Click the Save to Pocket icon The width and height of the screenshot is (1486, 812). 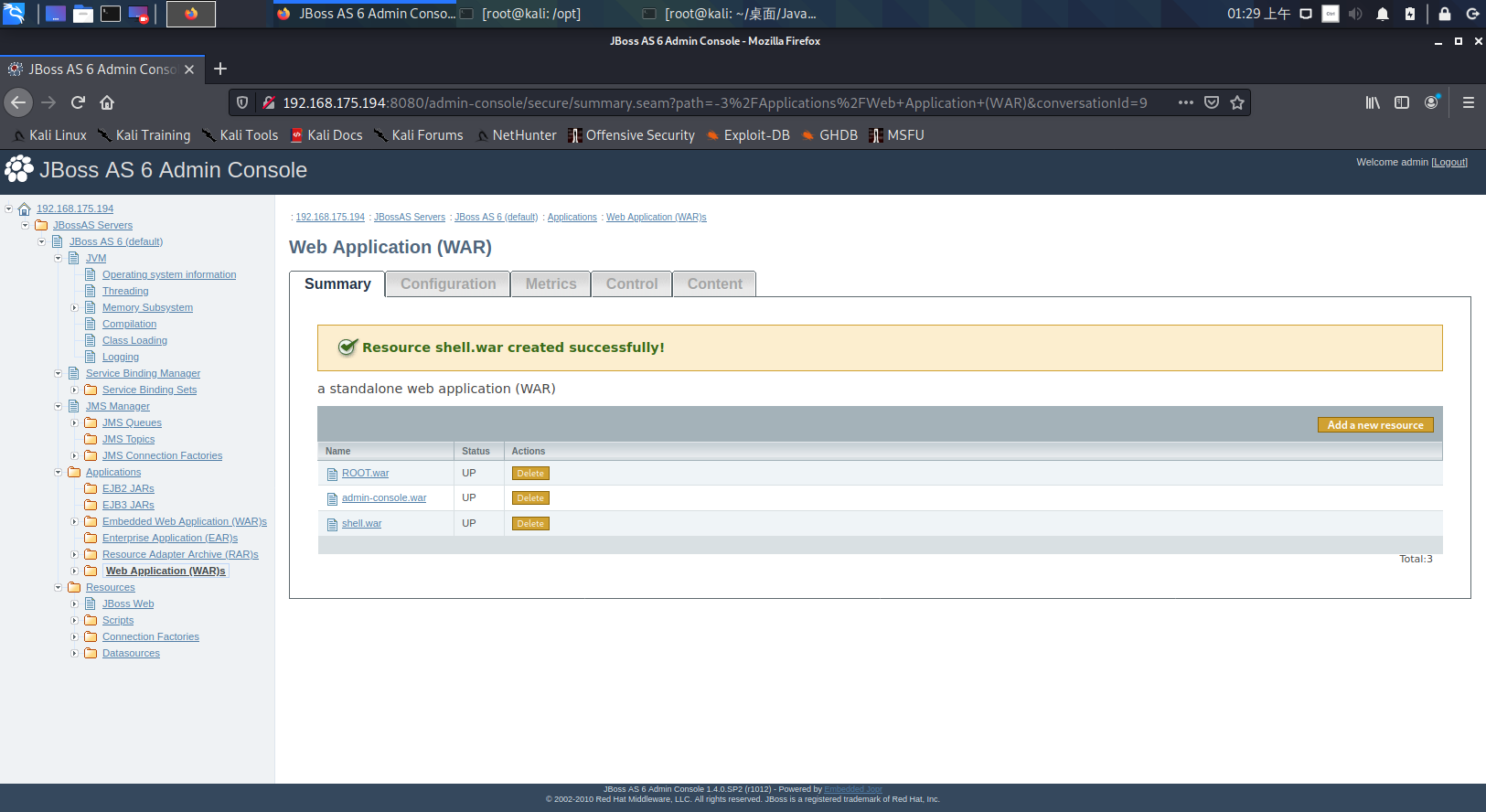click(1212, 102)
